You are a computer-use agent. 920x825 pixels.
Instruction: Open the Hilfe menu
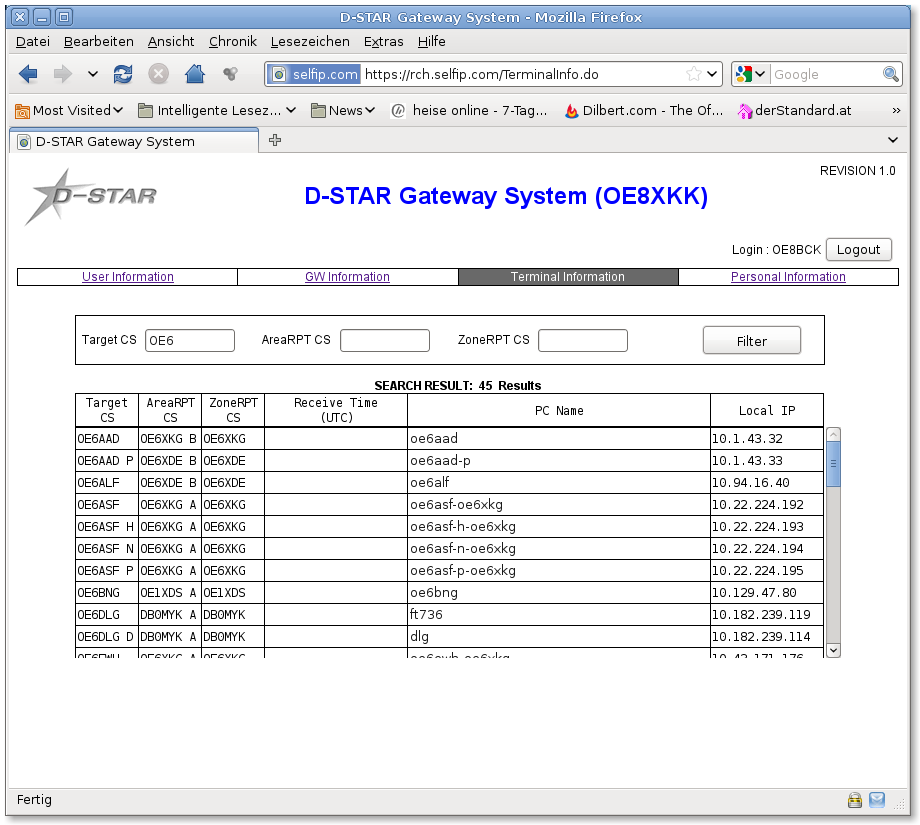(x=432, y=42)
